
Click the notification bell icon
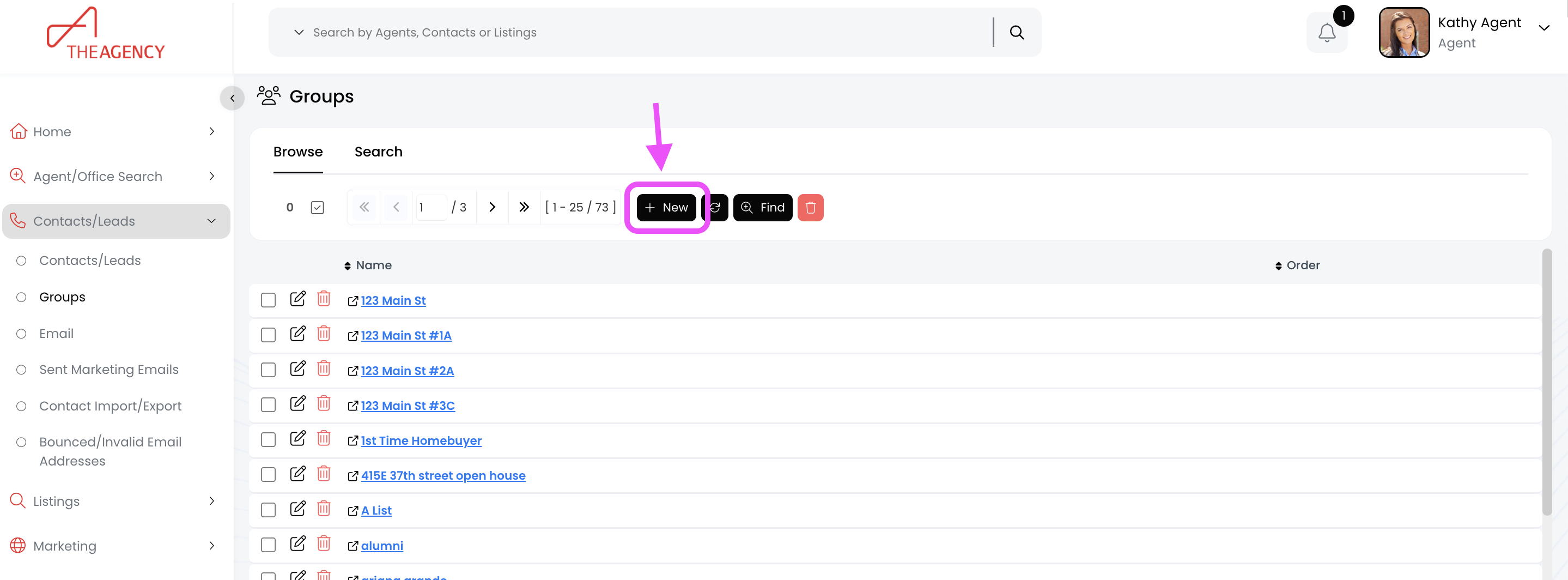click(x=1326, y=32)
